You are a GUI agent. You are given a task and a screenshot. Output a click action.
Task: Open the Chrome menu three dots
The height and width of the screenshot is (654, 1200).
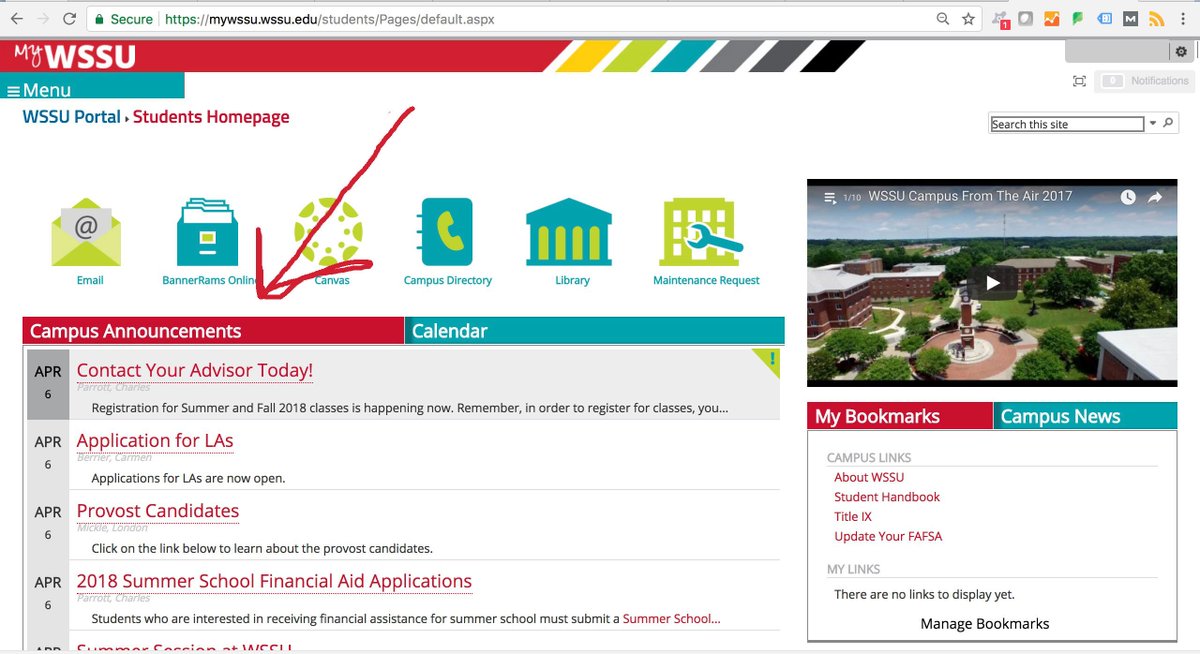pos(1184,19)
